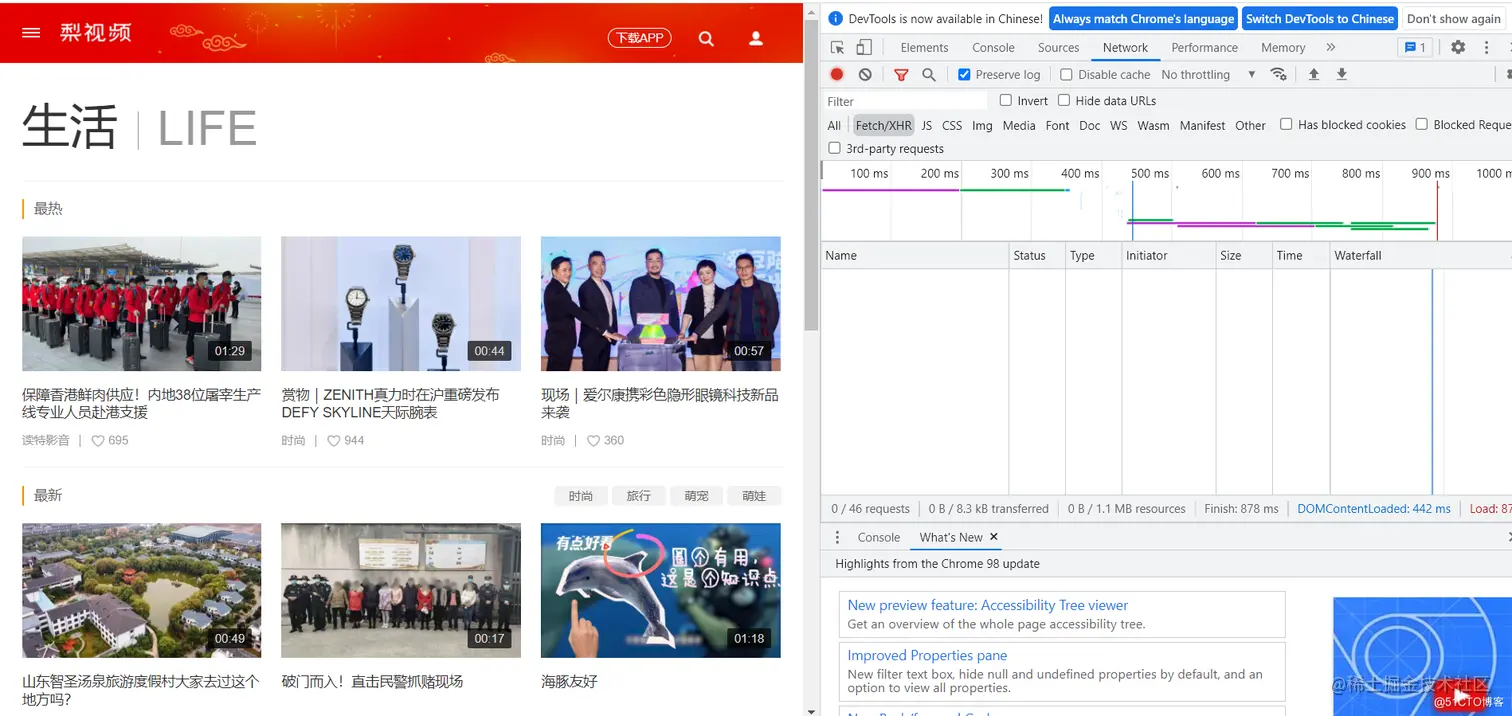Select the Fetch/XHR request filter

883,125
